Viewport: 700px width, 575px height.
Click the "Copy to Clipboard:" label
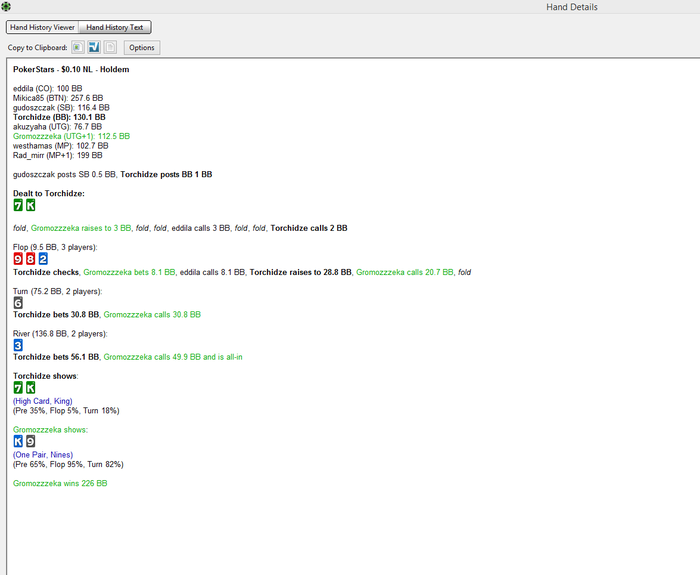(x=38, y=48)
